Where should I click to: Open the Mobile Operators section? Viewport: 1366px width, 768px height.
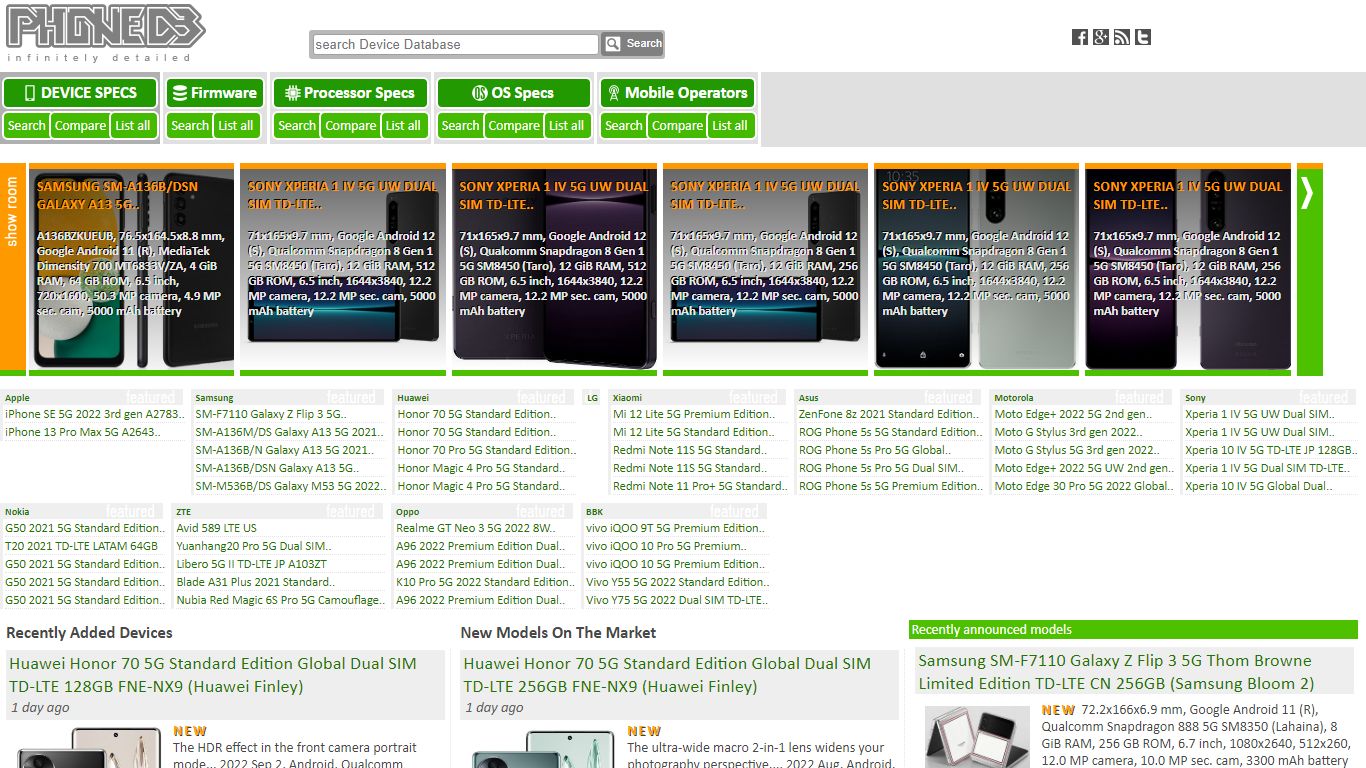[x=677, y=93]
